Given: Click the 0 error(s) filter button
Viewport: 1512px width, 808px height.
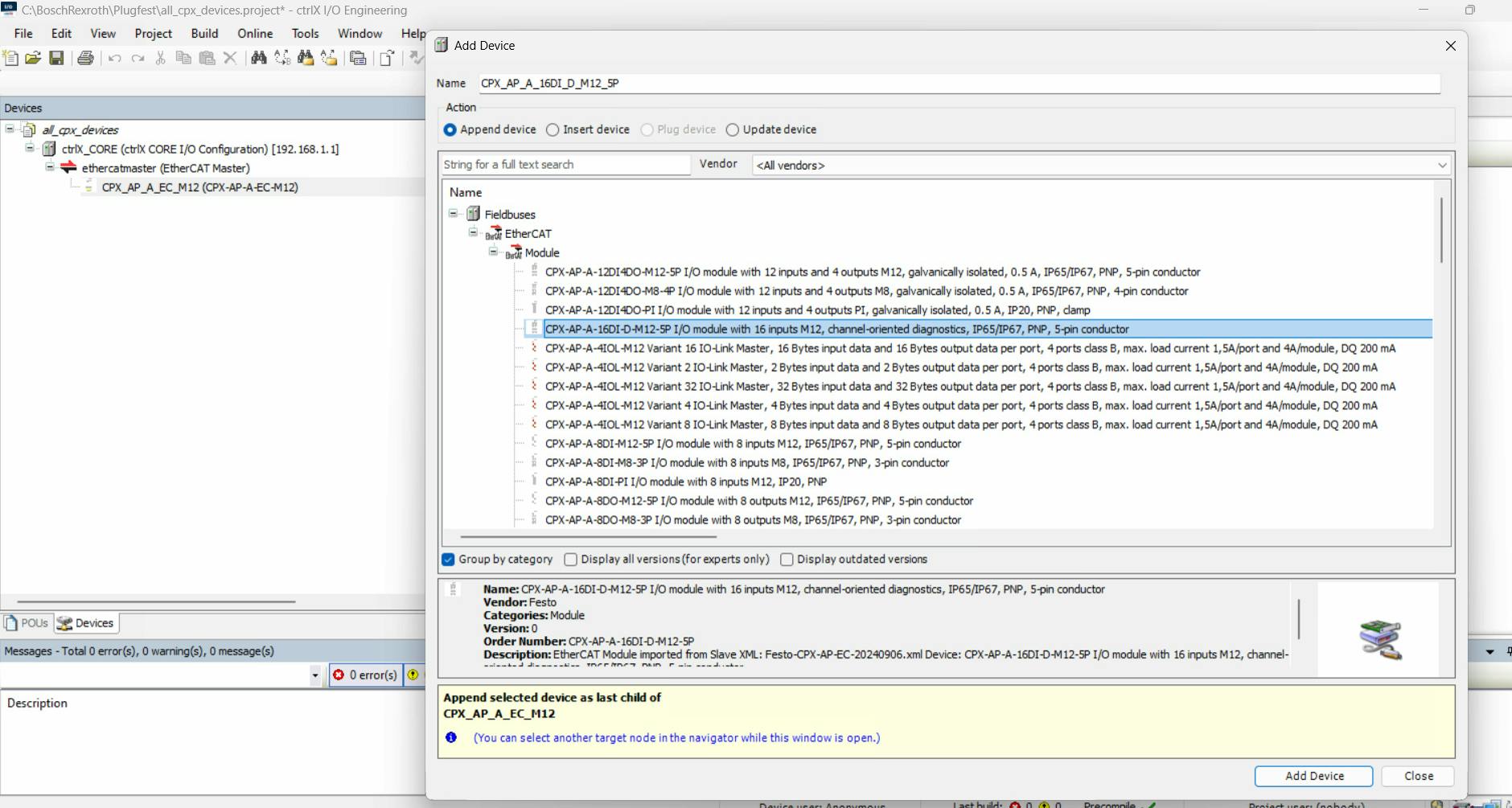Looking at the screenshot, I should click(x=365, y=675).
